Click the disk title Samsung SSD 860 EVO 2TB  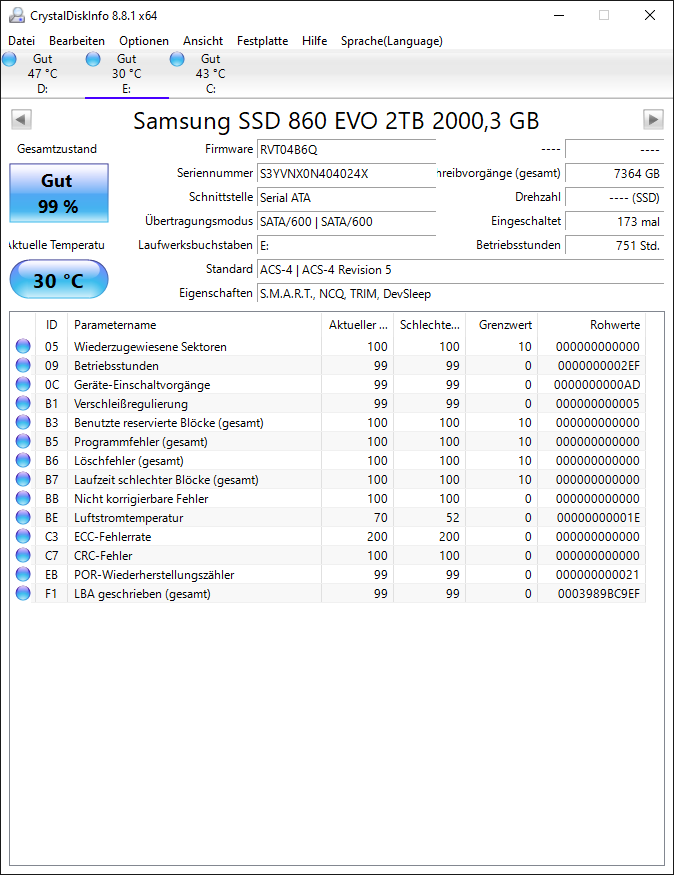336,121
